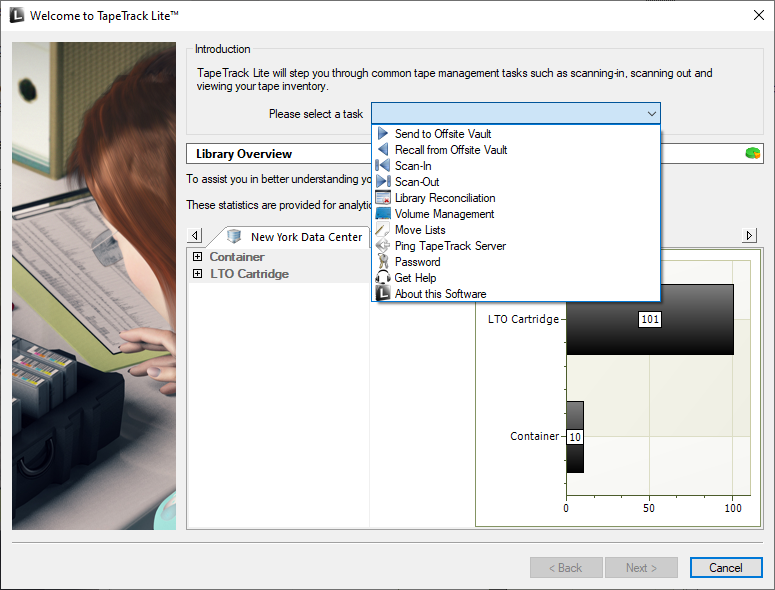The height and width of the screenshot is (590, 775).
Task: Pick Volume Management from the list
Action: (516, 213)
